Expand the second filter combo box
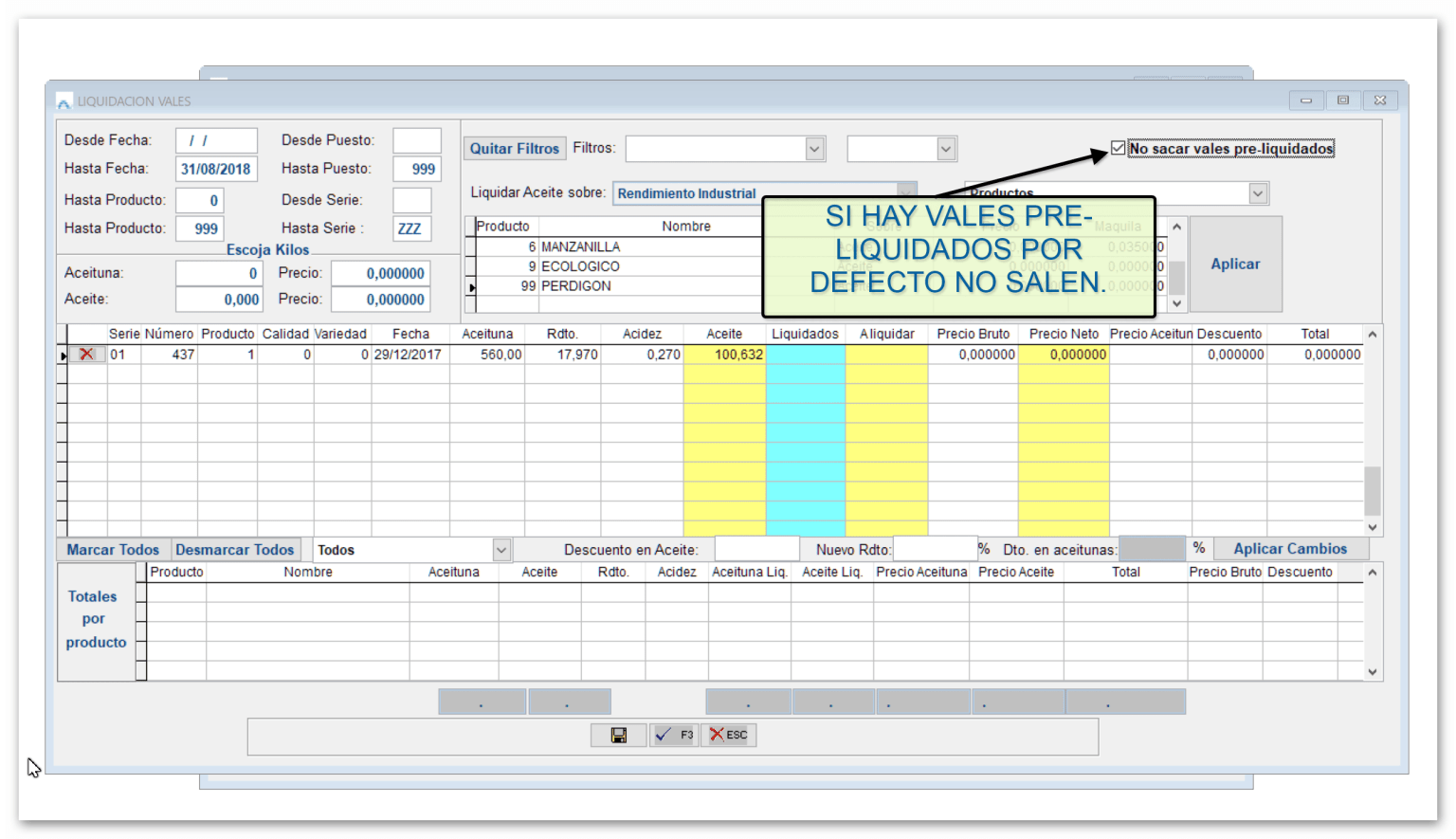 945,149
